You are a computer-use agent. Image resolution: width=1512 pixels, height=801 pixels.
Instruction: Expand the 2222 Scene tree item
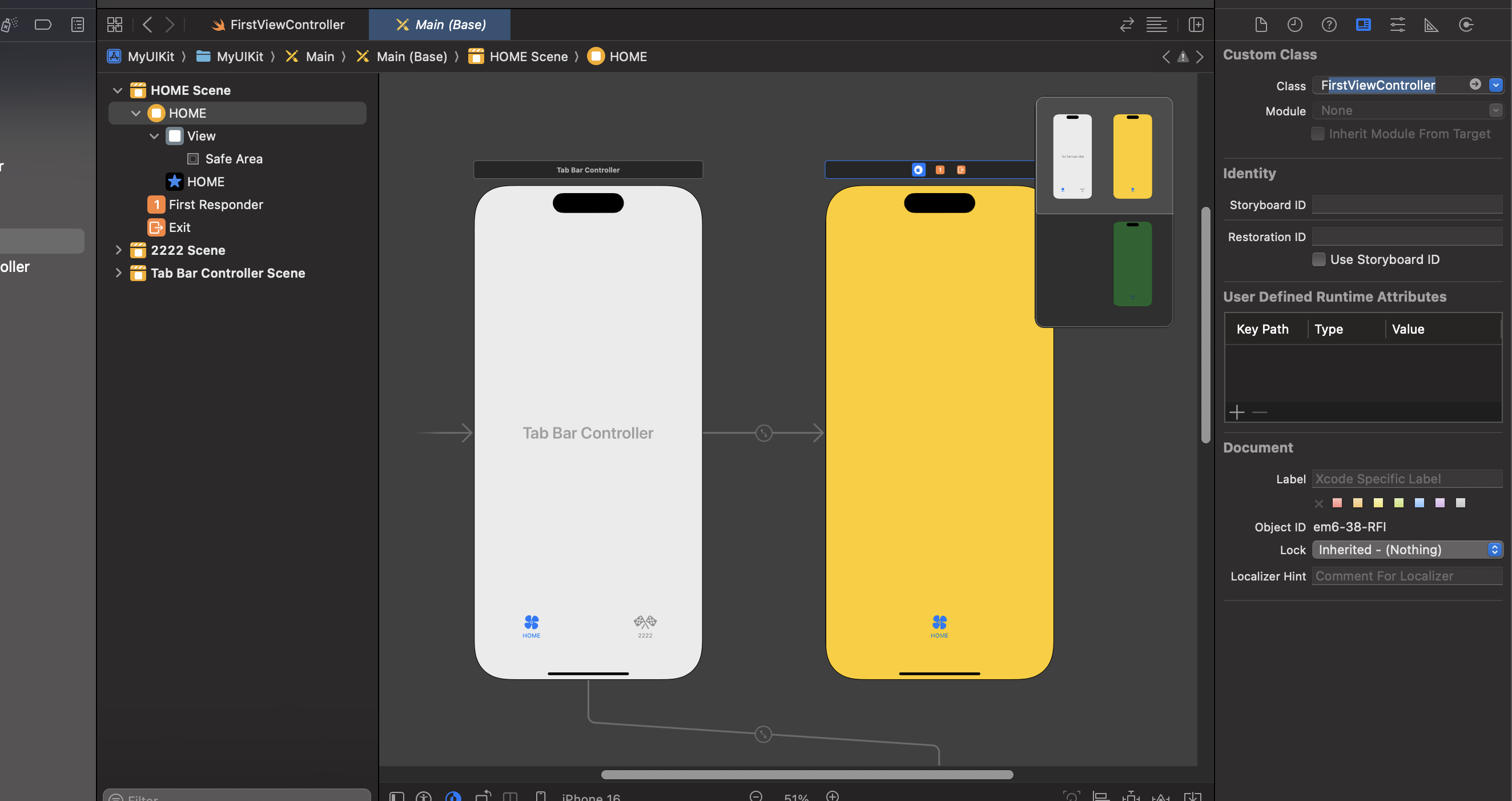[x=118, y=250]
